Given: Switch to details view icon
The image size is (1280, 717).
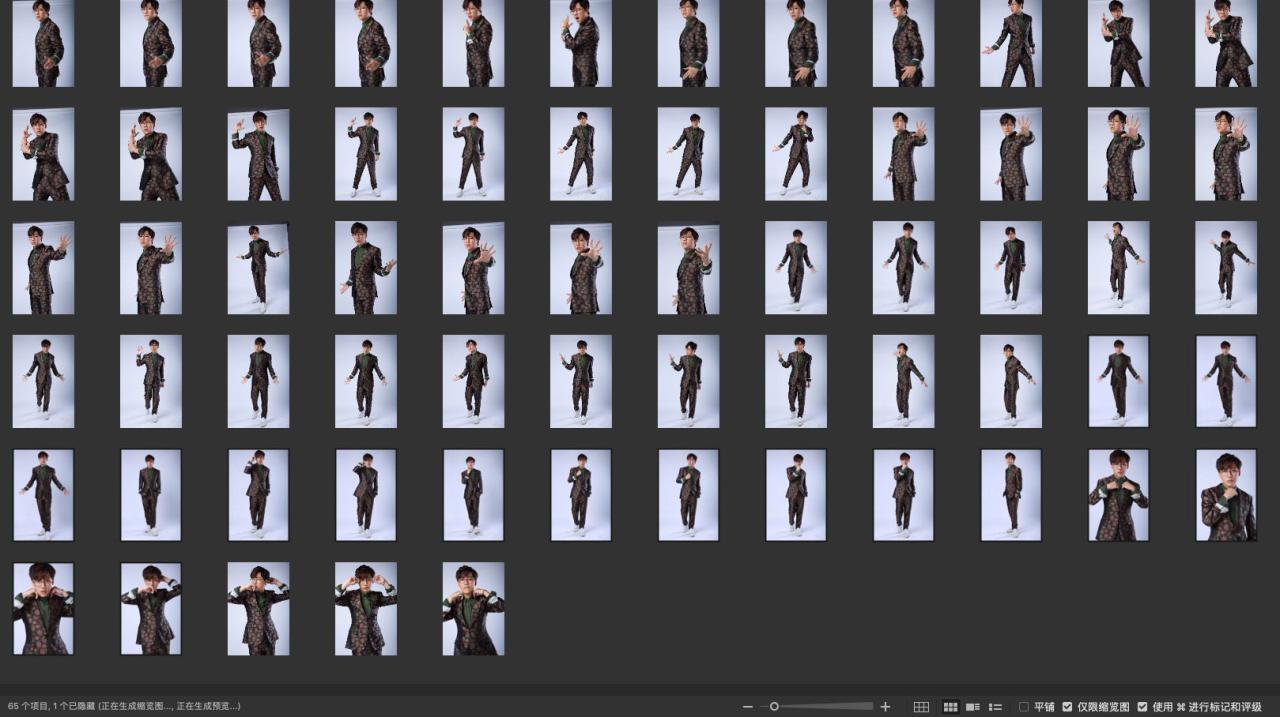Looking at the screenshot, I should 972,707.
